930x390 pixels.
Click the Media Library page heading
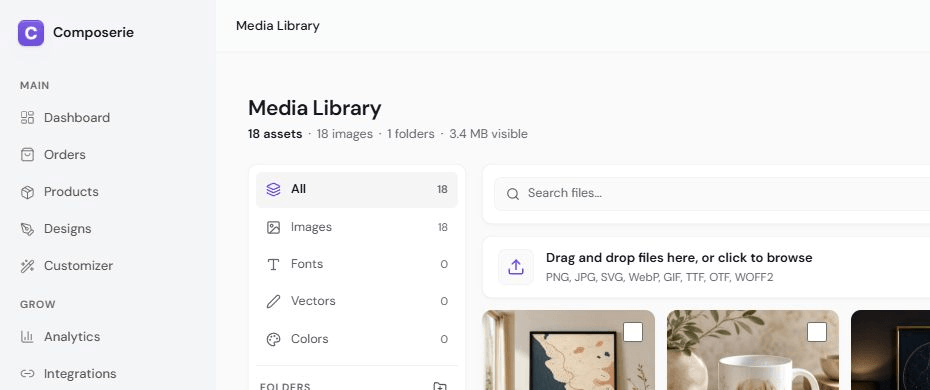(314, 108)
